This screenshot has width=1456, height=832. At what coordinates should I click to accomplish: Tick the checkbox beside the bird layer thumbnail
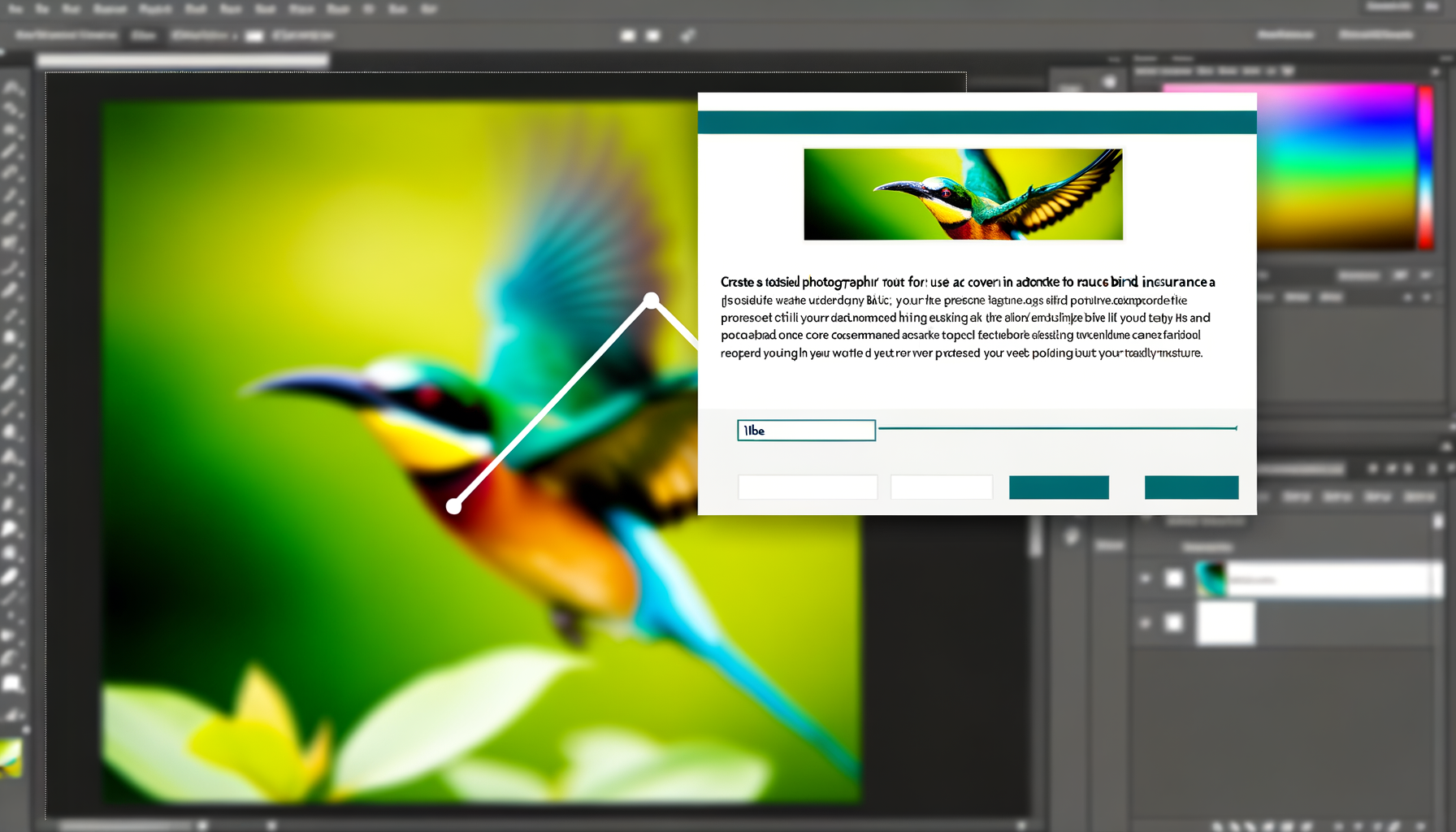point(1174,578)
